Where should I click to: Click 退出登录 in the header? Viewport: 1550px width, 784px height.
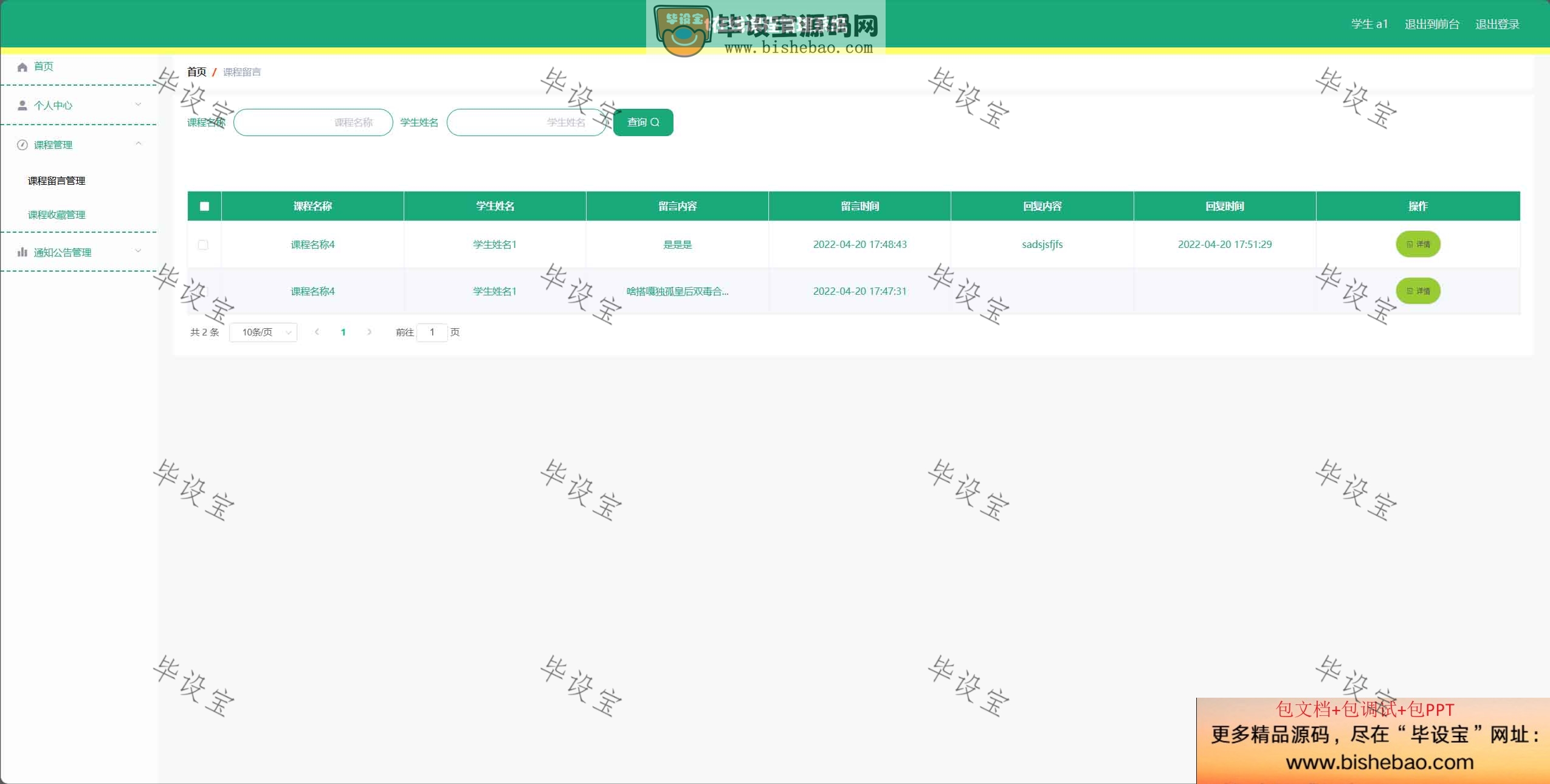(x=1497, y=24)
